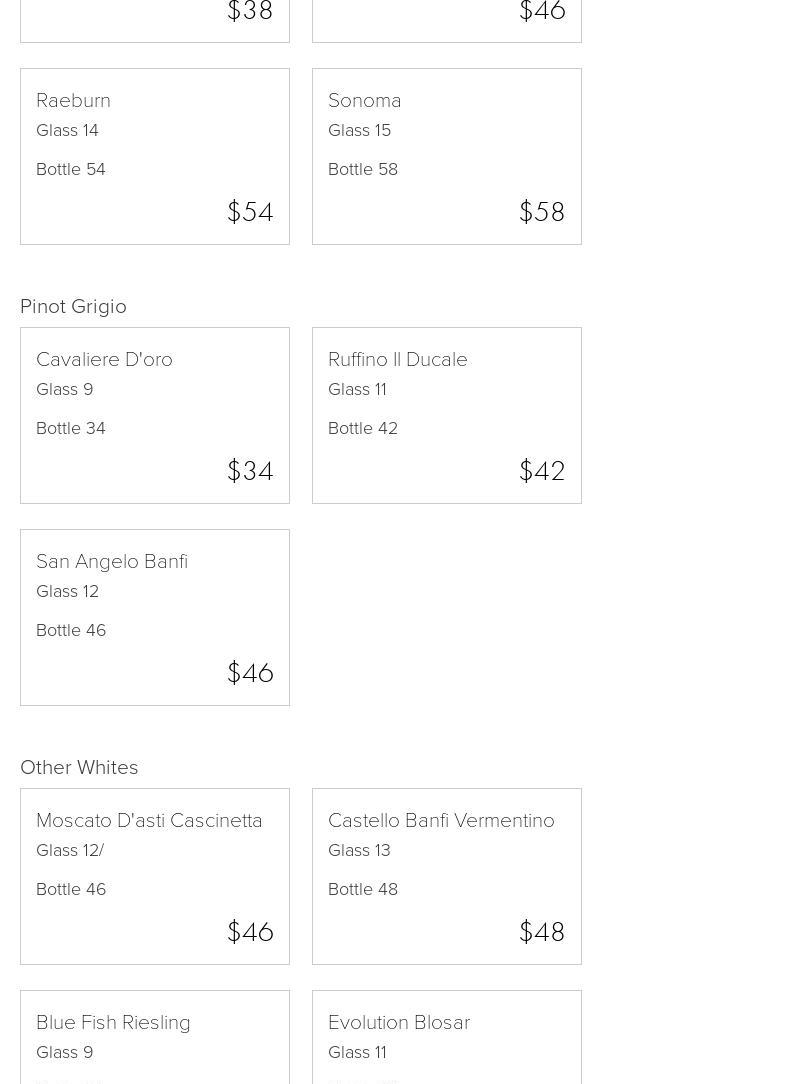
Task: Click the Other Whites section heading
Action: [79, 767]
